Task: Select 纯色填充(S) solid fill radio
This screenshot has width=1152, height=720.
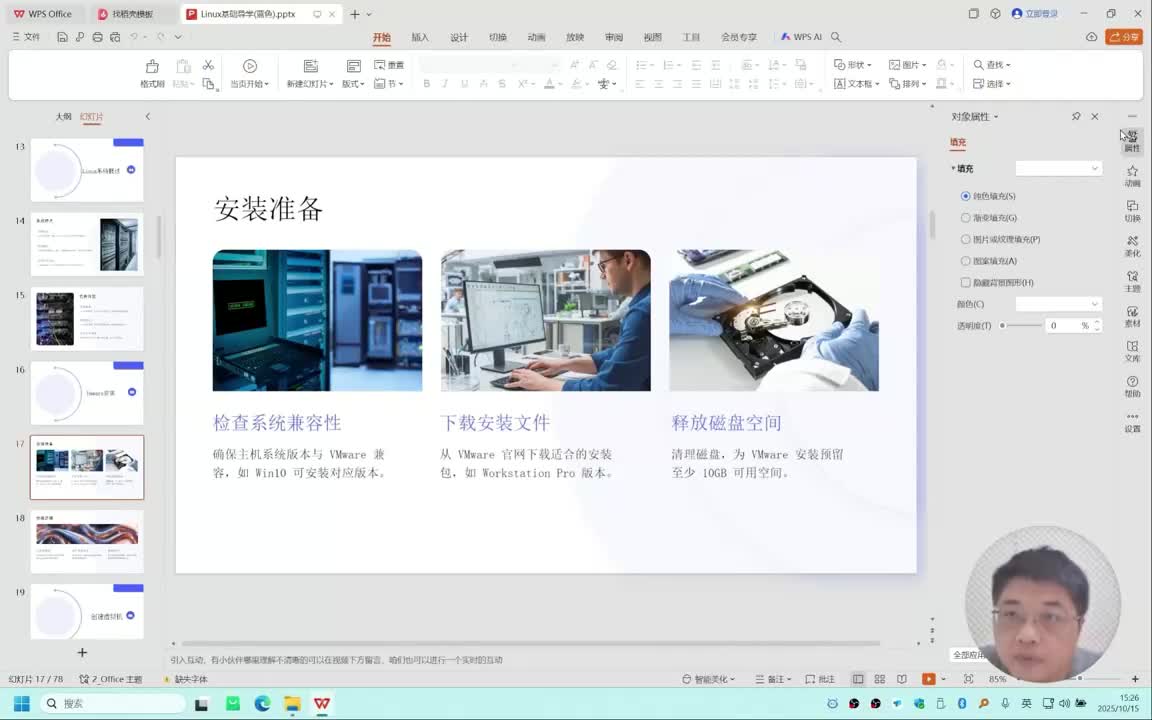Action: [965, 196]
